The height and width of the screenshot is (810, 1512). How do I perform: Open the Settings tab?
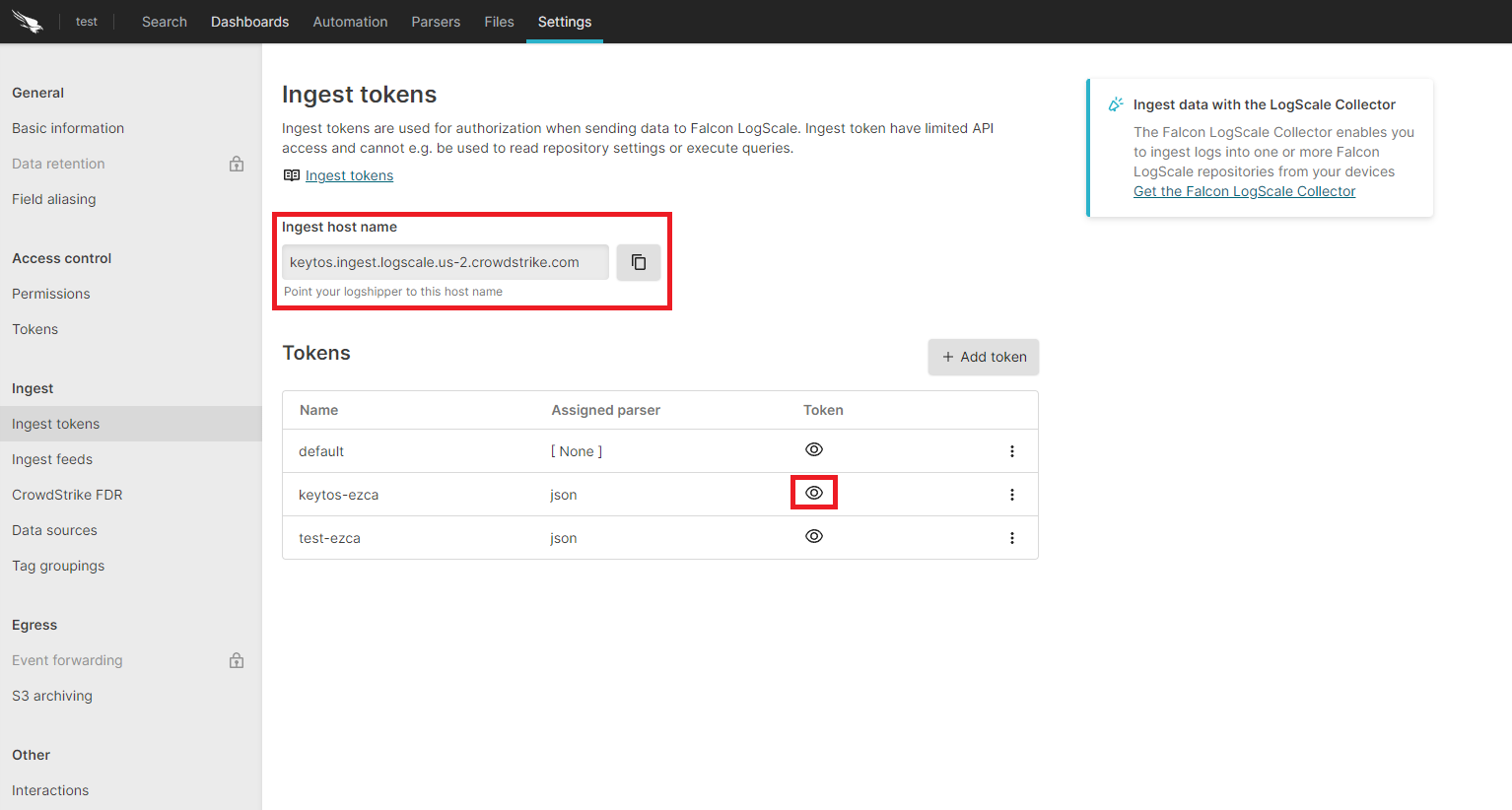tap(565, 22)
